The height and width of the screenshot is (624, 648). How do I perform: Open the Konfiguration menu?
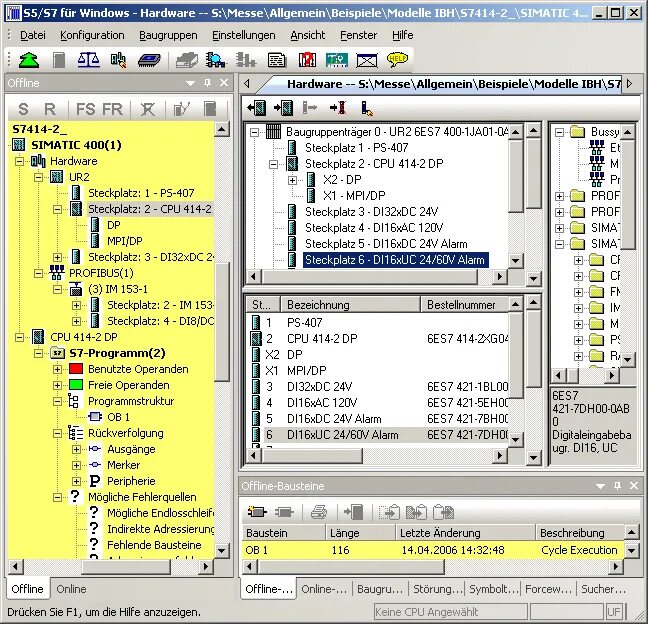click(92, 36)
